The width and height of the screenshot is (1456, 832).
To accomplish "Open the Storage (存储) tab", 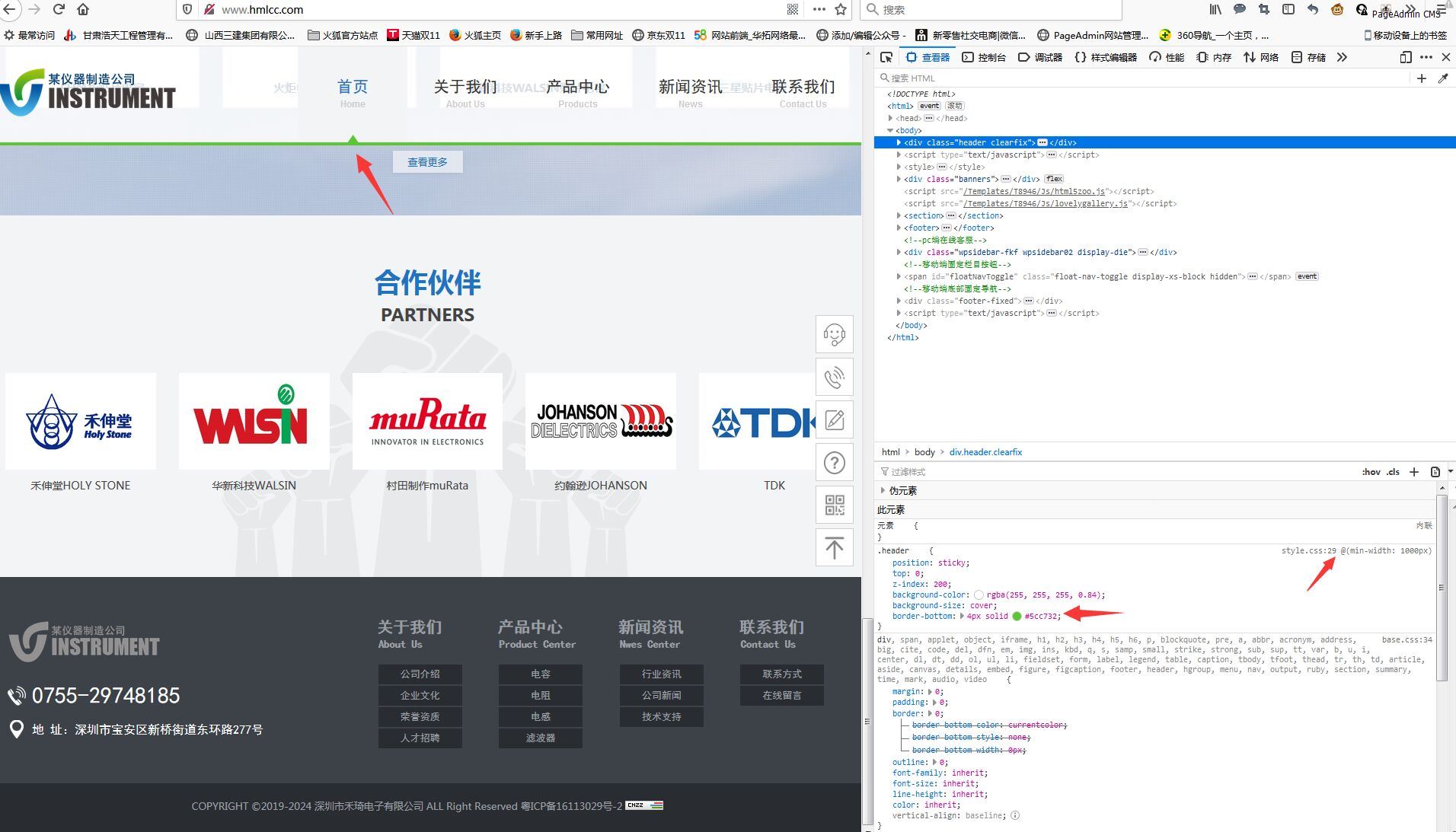I will 1308,57.
